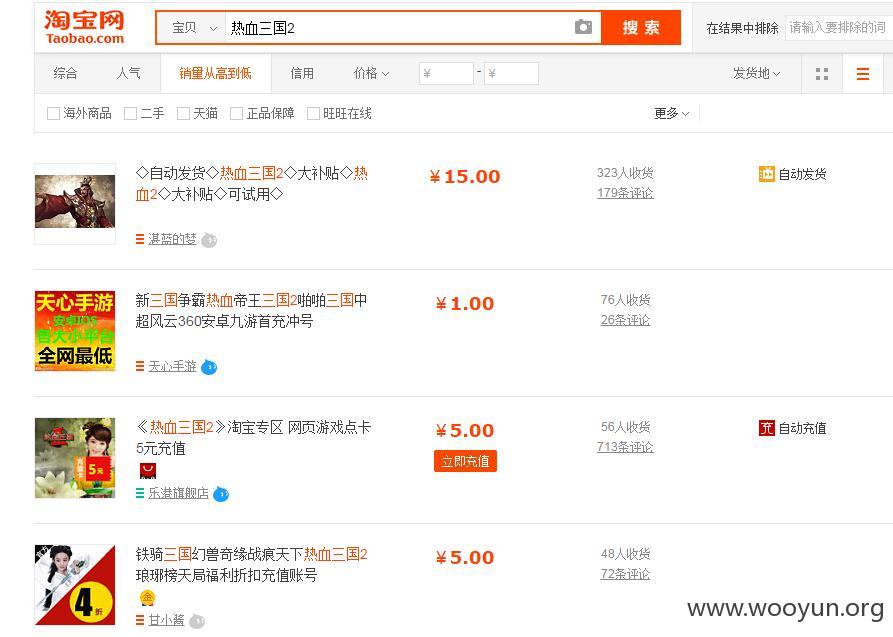Click Tmall badge under 热血三国2 点卡 listing
The image size is (893, 637).
(x=148, y=471)
